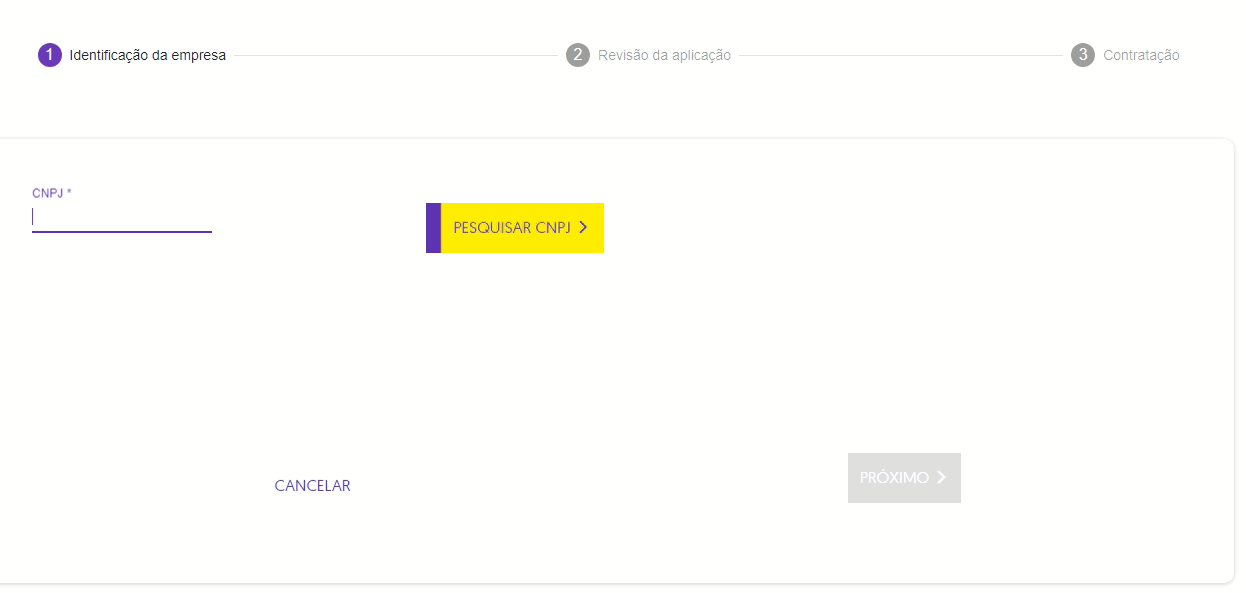Open the Contratação step label
The height and width of the screenshot is (593, 1246).
[1141, 56]
